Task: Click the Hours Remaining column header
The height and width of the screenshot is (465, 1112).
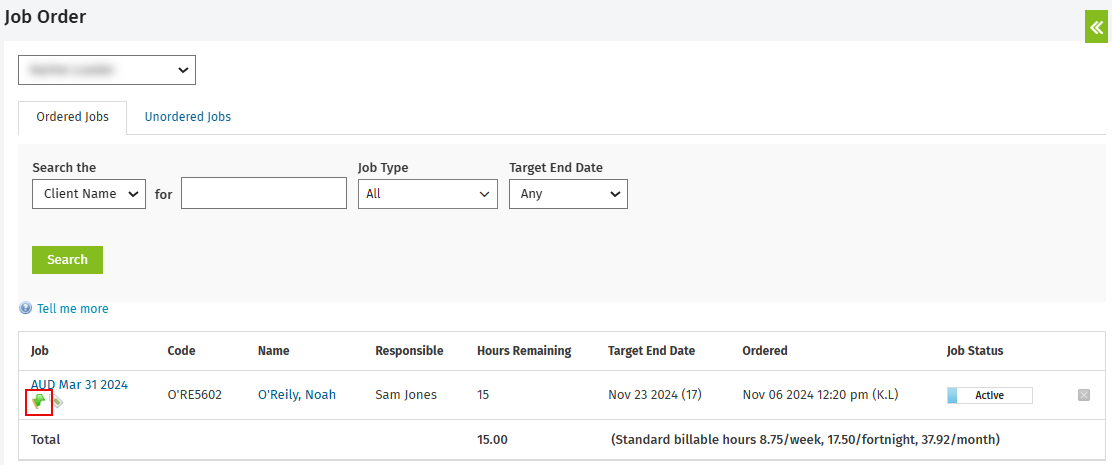Action: 524,350
